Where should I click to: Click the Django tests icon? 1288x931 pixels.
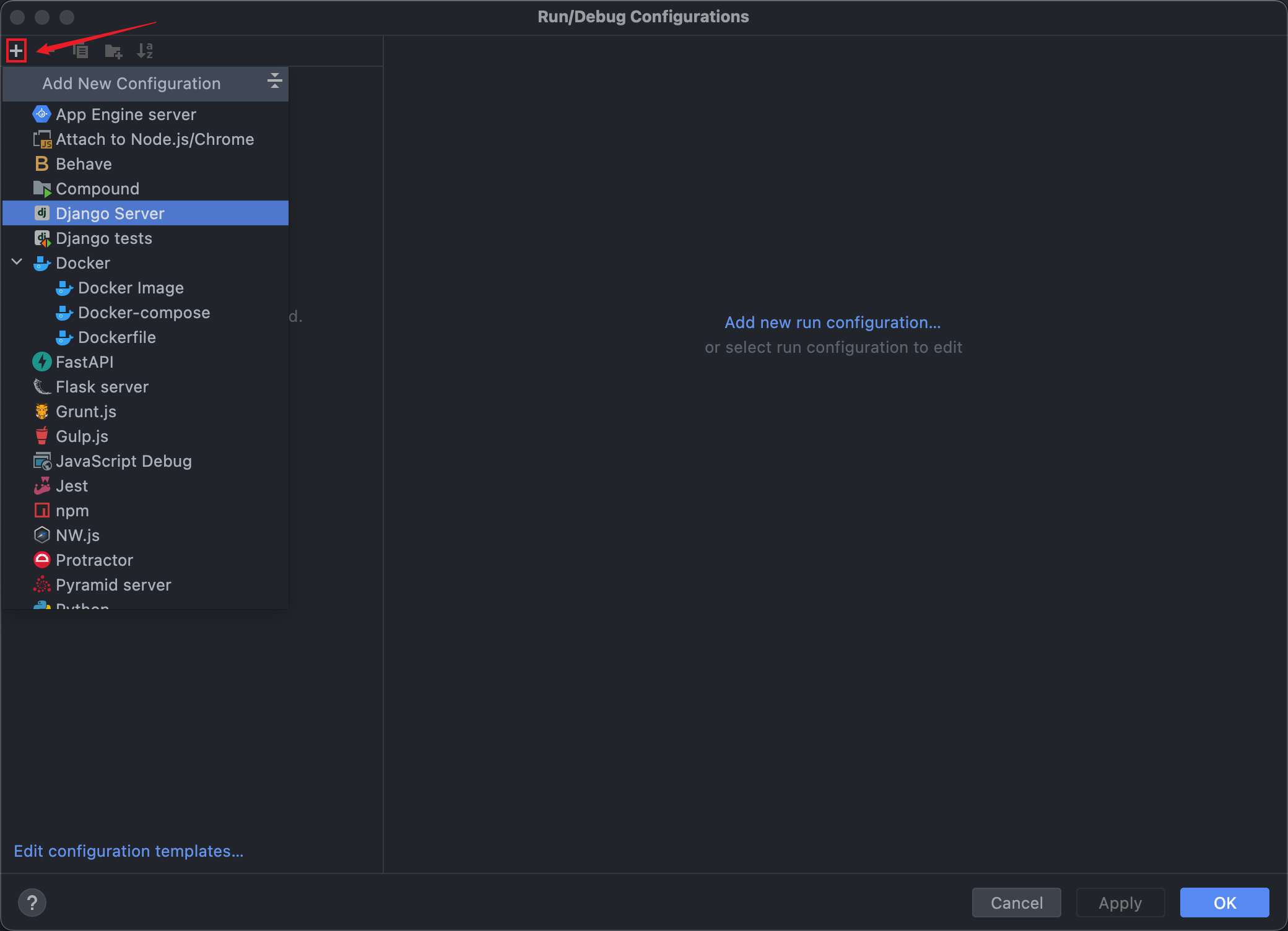[x=41, y=238]
